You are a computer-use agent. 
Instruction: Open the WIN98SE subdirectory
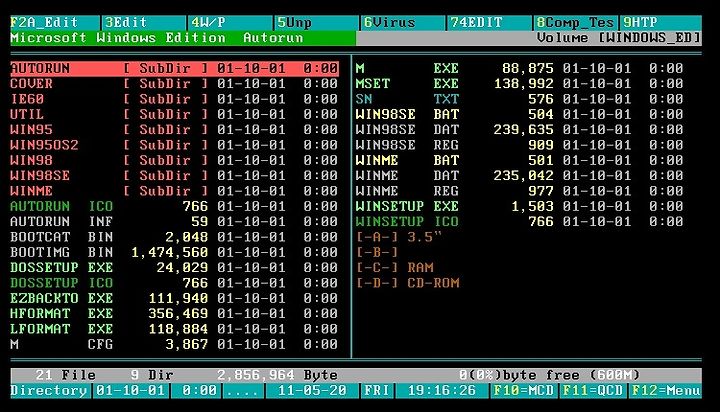pyautogui.click(x=174, y=175)
